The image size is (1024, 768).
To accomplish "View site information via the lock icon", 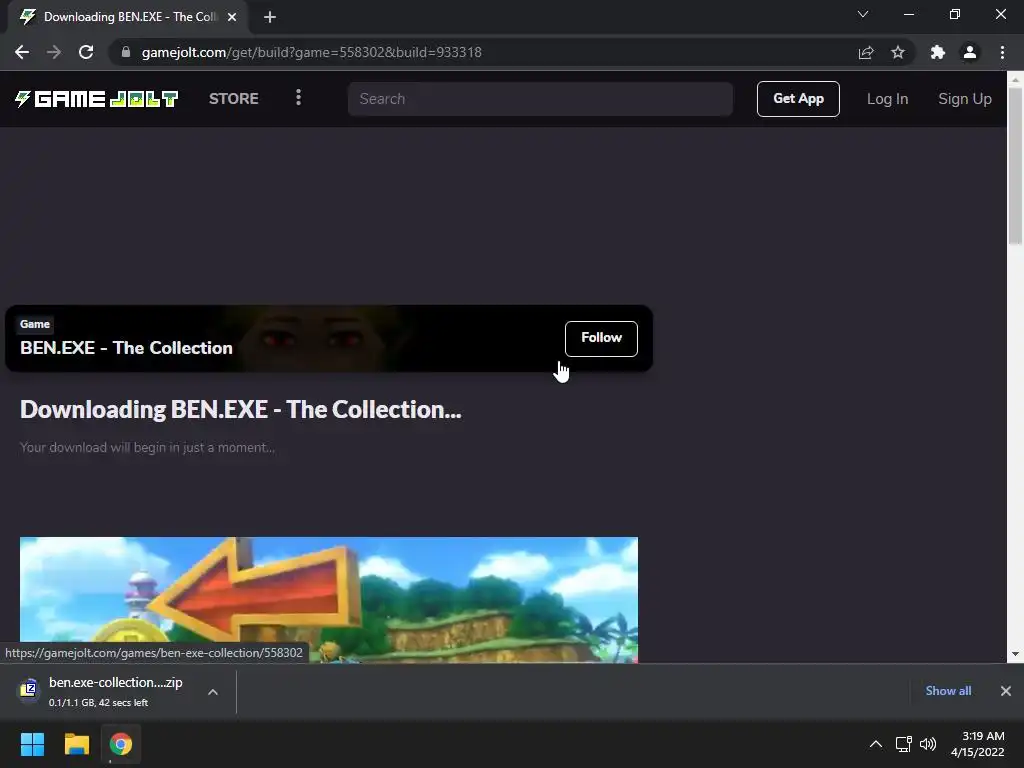I will [x=126, y=52].
